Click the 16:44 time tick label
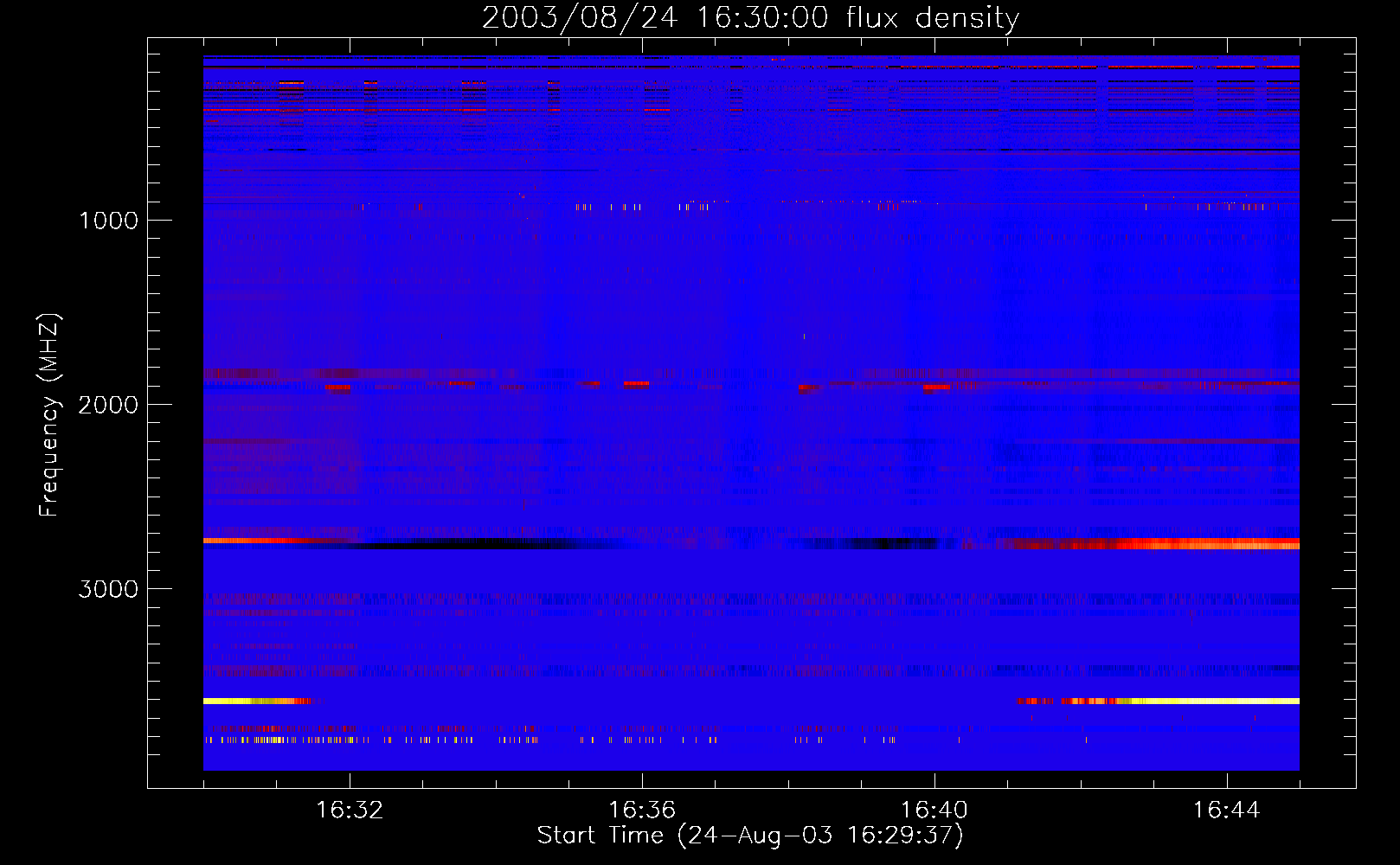 coord(1226,811)
